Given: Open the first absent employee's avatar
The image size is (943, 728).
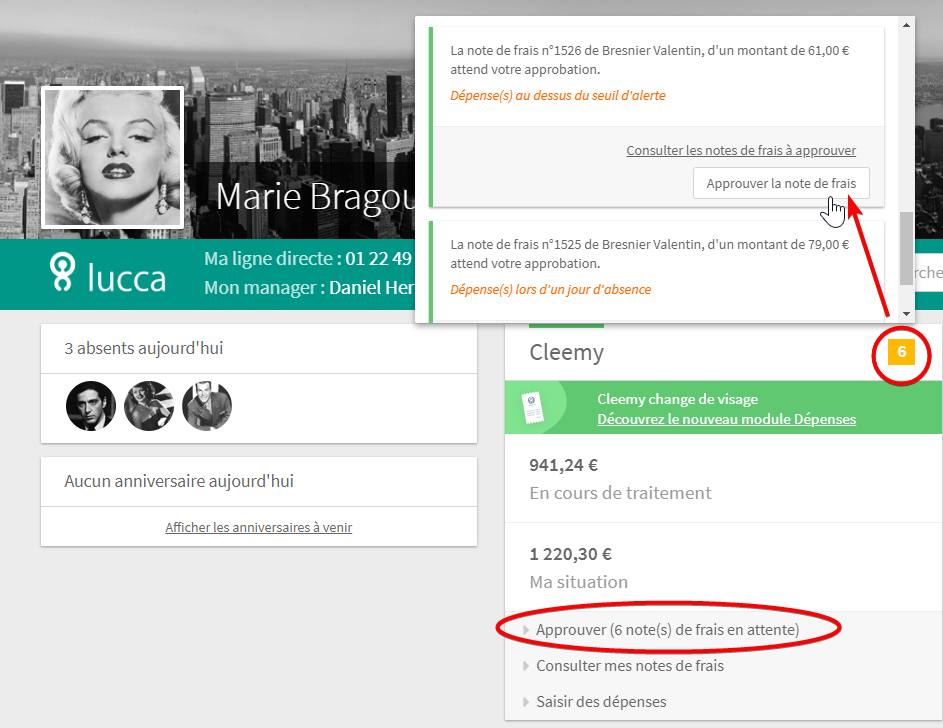Looking at the screenshot, I should coord(91,406).
